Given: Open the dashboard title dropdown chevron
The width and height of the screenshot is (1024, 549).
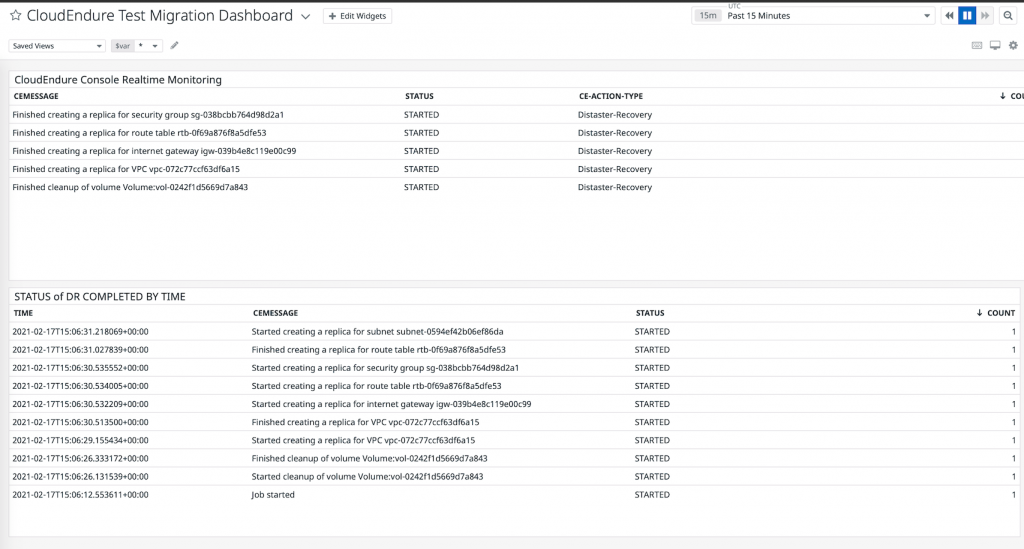Looking at the screenshot, I should pos(305,17).
